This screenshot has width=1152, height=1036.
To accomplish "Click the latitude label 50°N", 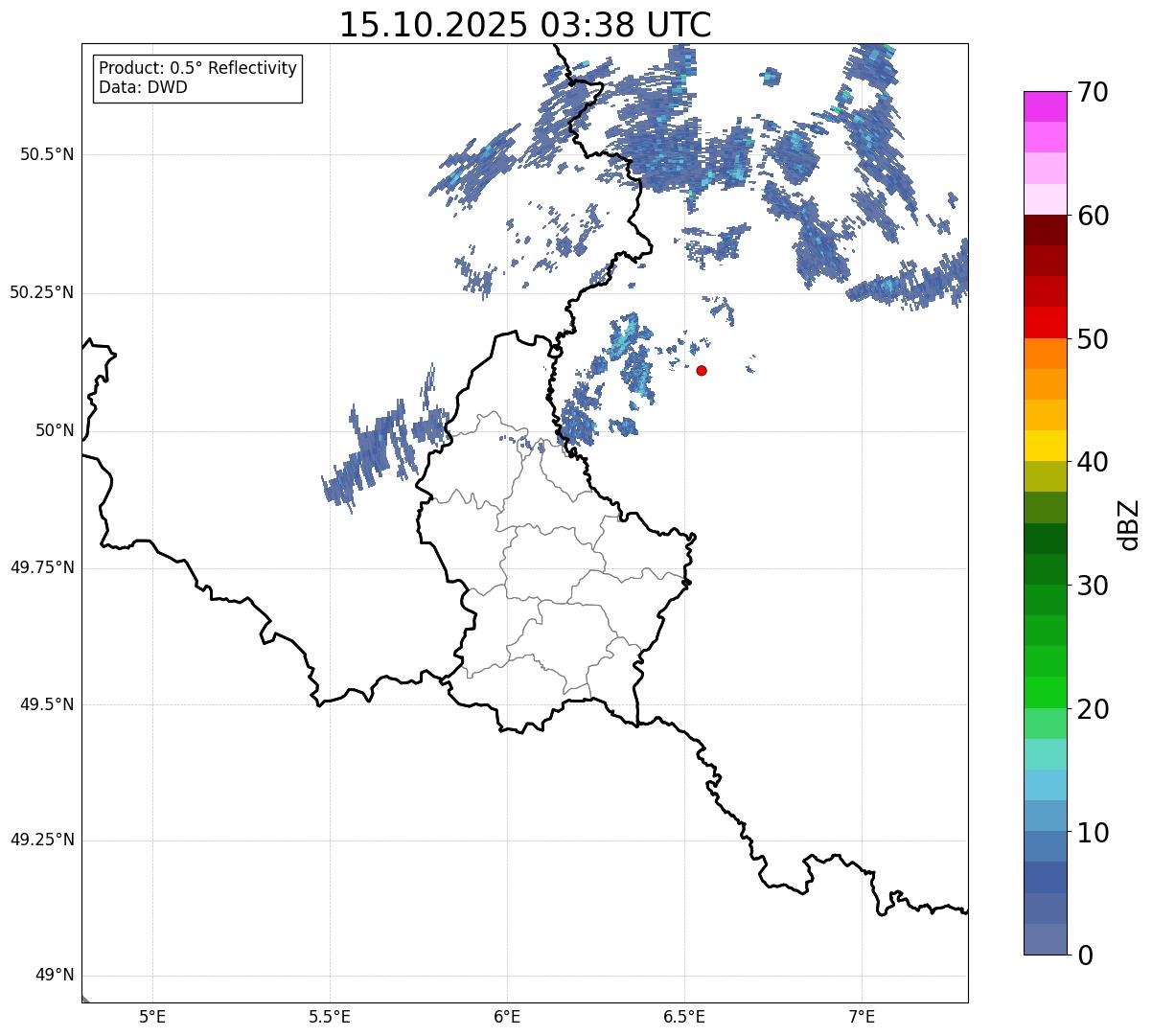I will (x=55, y=431).
